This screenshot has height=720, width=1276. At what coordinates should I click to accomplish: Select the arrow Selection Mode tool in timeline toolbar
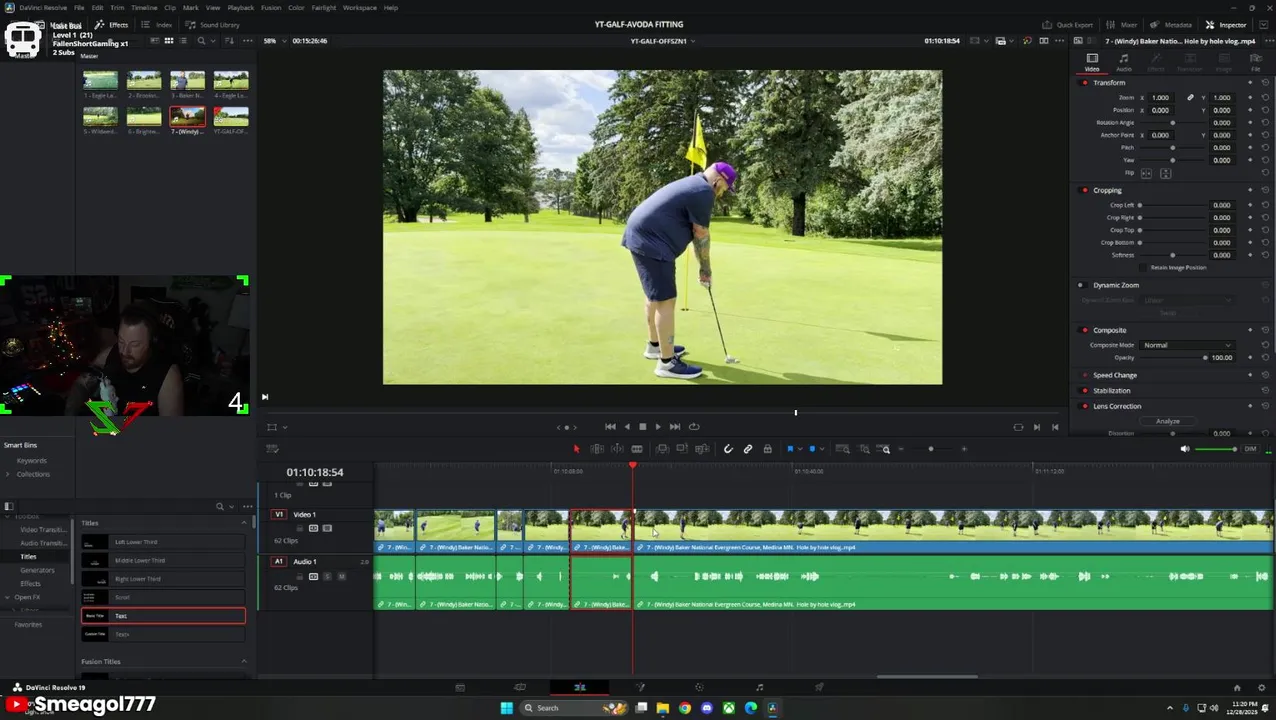coord(576,449)
